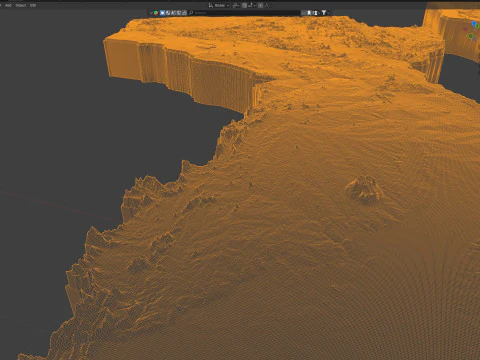This screenshot has height=360, width=480.
Task: Open the proportional editing falloff menu
Action: pos(267,5)
